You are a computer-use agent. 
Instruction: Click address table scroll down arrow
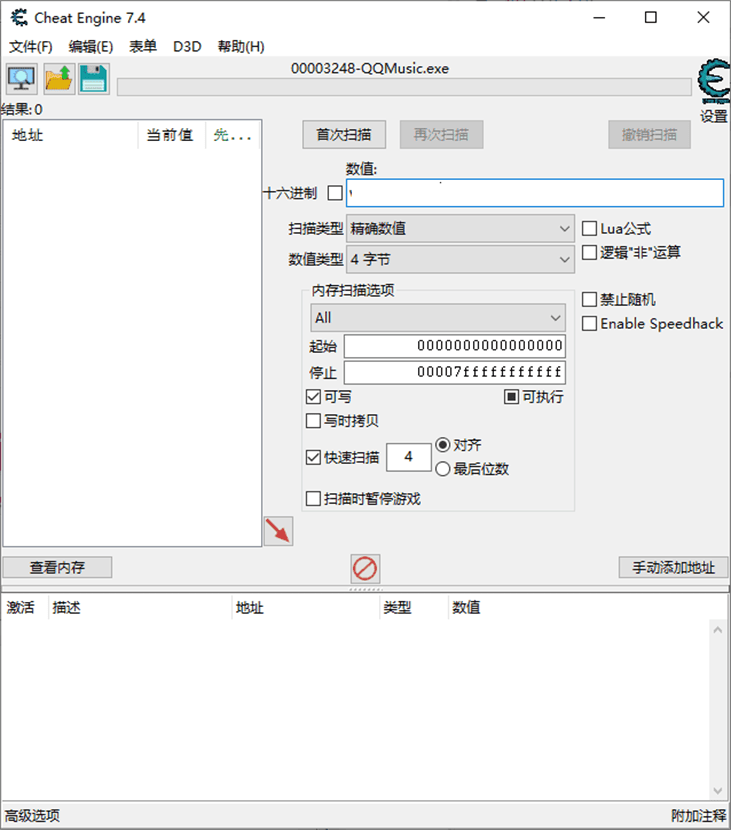pyautogui.click(x=718, y=791)
